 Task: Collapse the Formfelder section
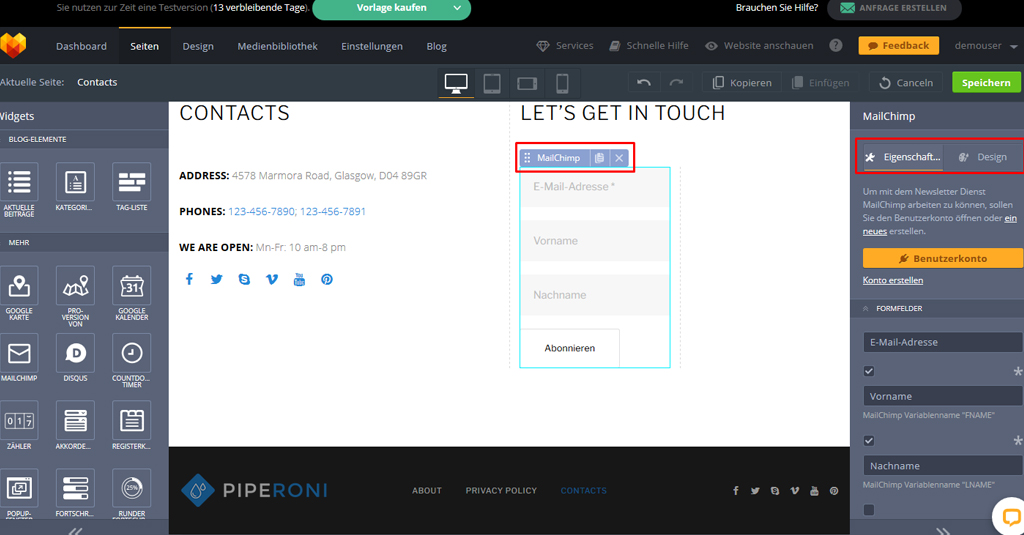866,309
